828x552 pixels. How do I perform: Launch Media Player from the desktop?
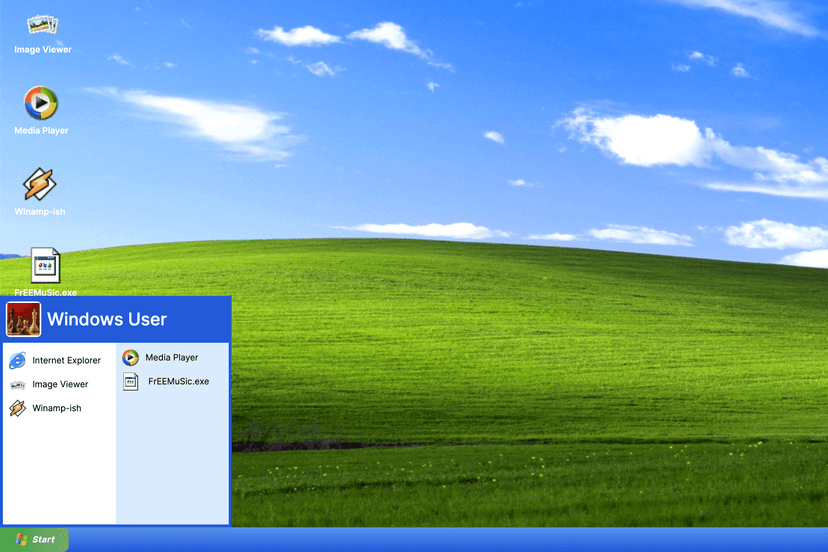click(x=41, y=103)
